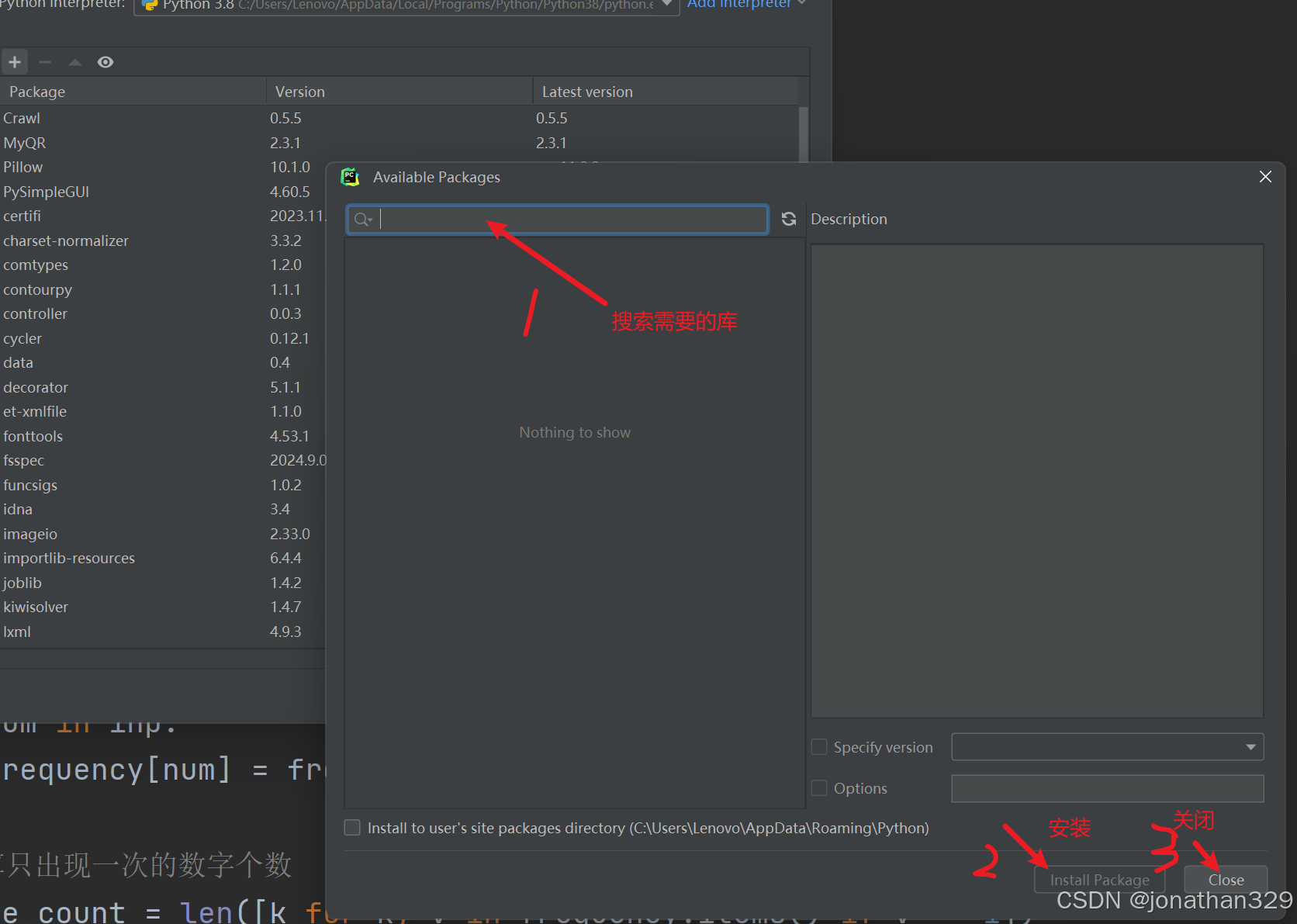The height and width of the screenshot is (924, 1297).
Task: Click version 4.60.5 of PySimpleGUI
Action: tap(290, 192)
